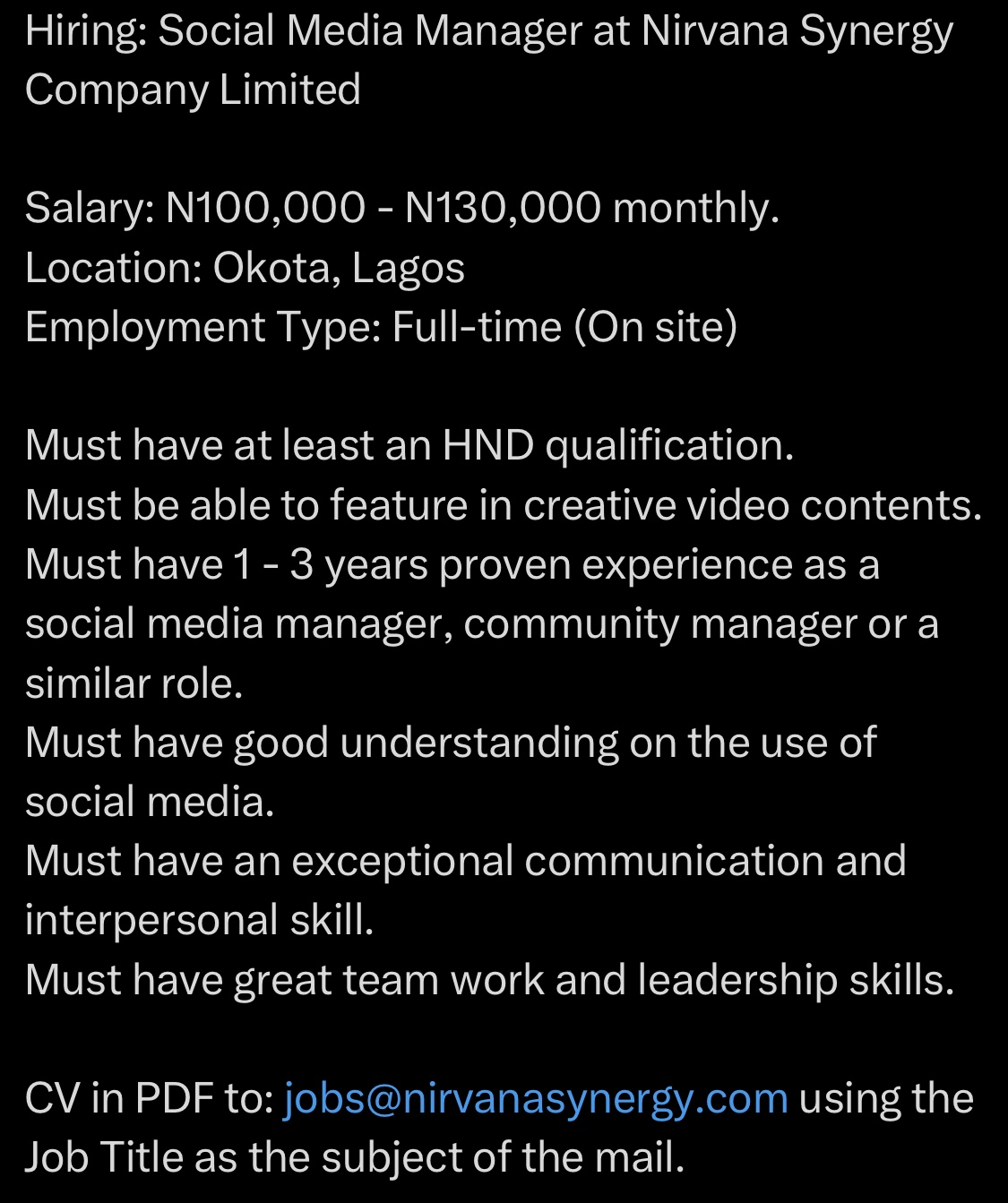Click the 'Hiring: Social Media Manager' heading
Viewport: 1008px width, 1203px height.
(x=305, y=31)
